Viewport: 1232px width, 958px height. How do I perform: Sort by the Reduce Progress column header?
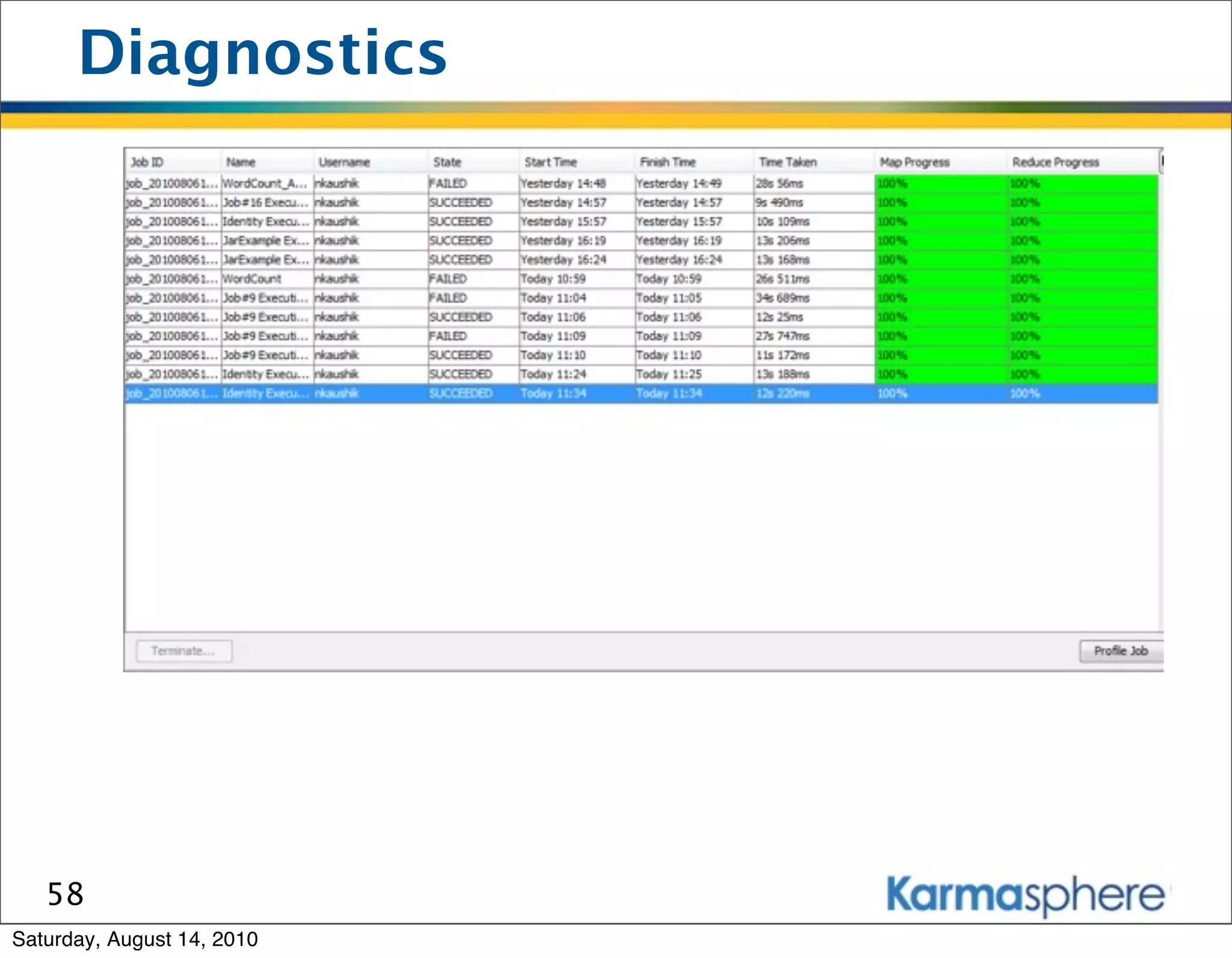pyautogui.click(x=1082, y=162)
